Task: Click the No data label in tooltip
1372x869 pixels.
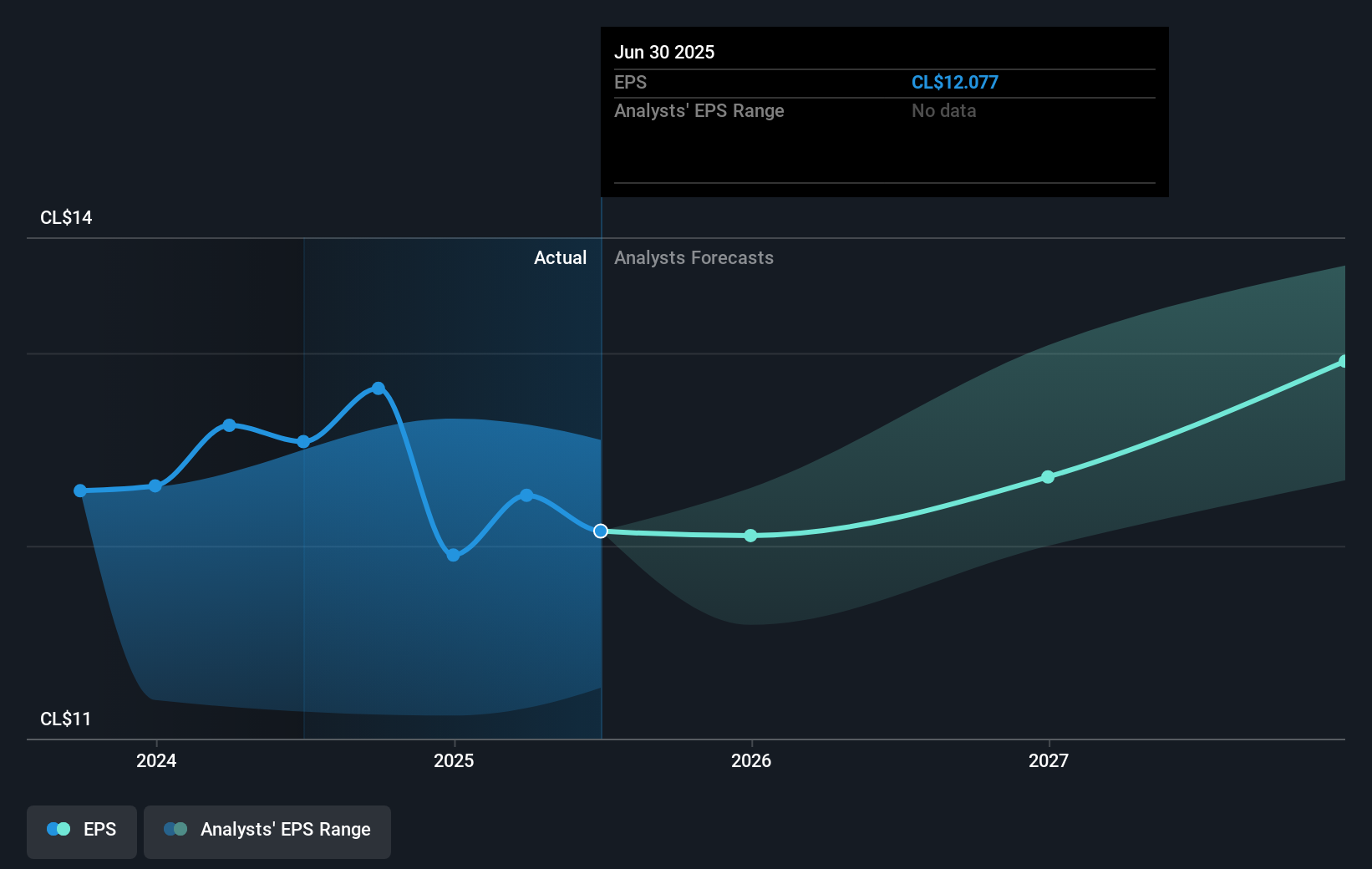Action: [x=943, y=110]
